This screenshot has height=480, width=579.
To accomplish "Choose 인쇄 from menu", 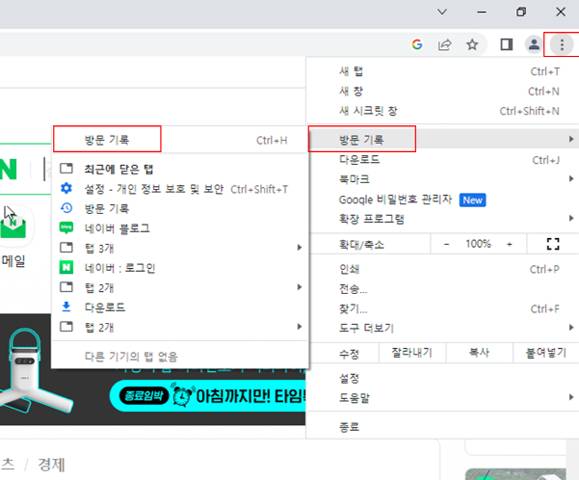I will click(442, 269).
